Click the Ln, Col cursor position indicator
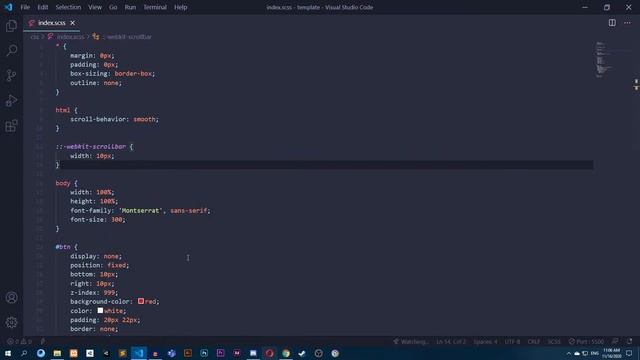 451,341
